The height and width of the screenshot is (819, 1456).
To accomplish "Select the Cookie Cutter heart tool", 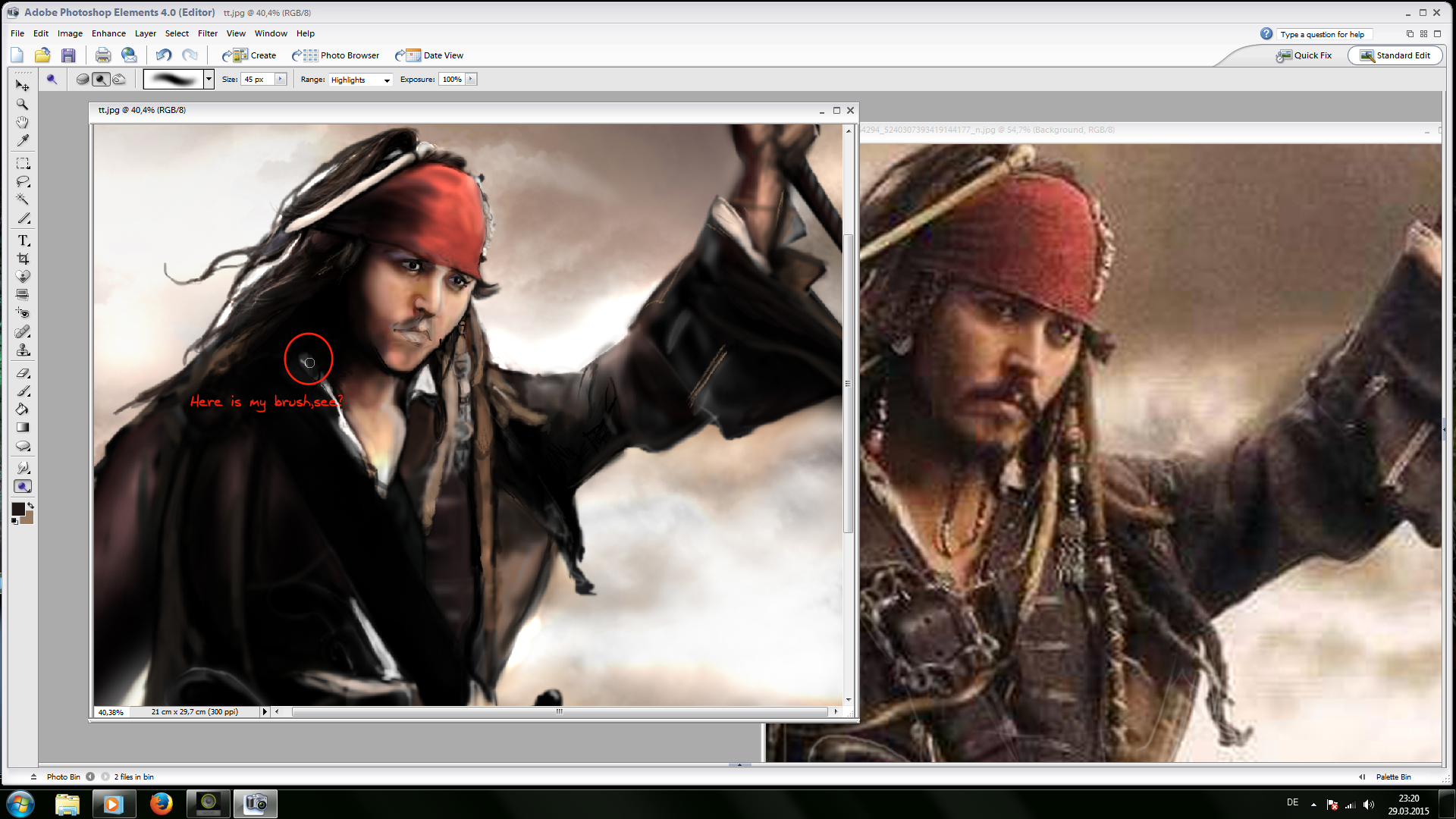I will [23, 277].
